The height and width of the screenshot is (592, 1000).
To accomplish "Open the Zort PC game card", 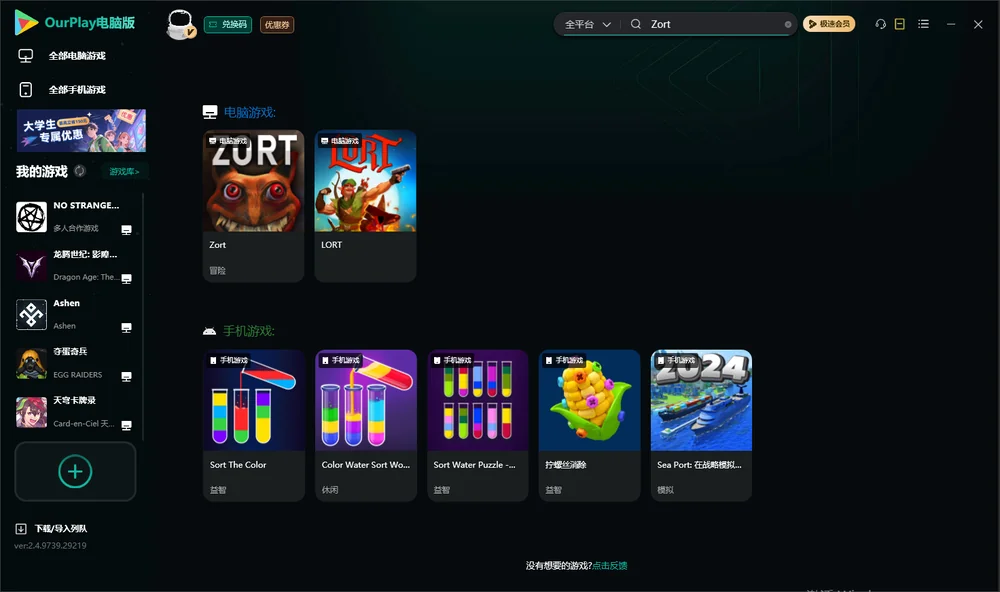I will (253, 206).
